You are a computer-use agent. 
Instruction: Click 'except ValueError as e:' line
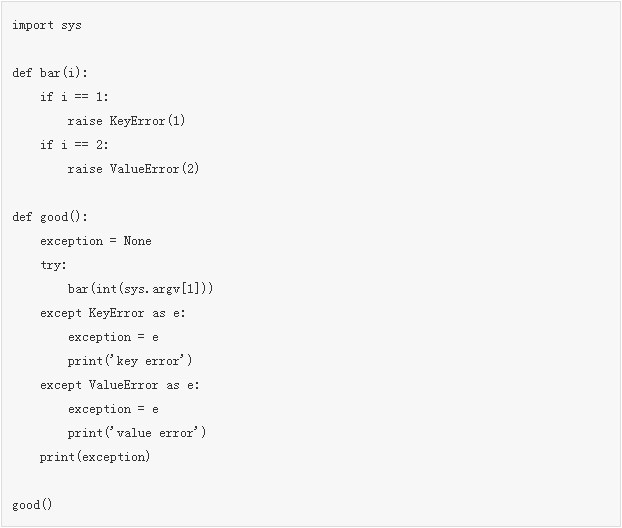pos(119,385)
